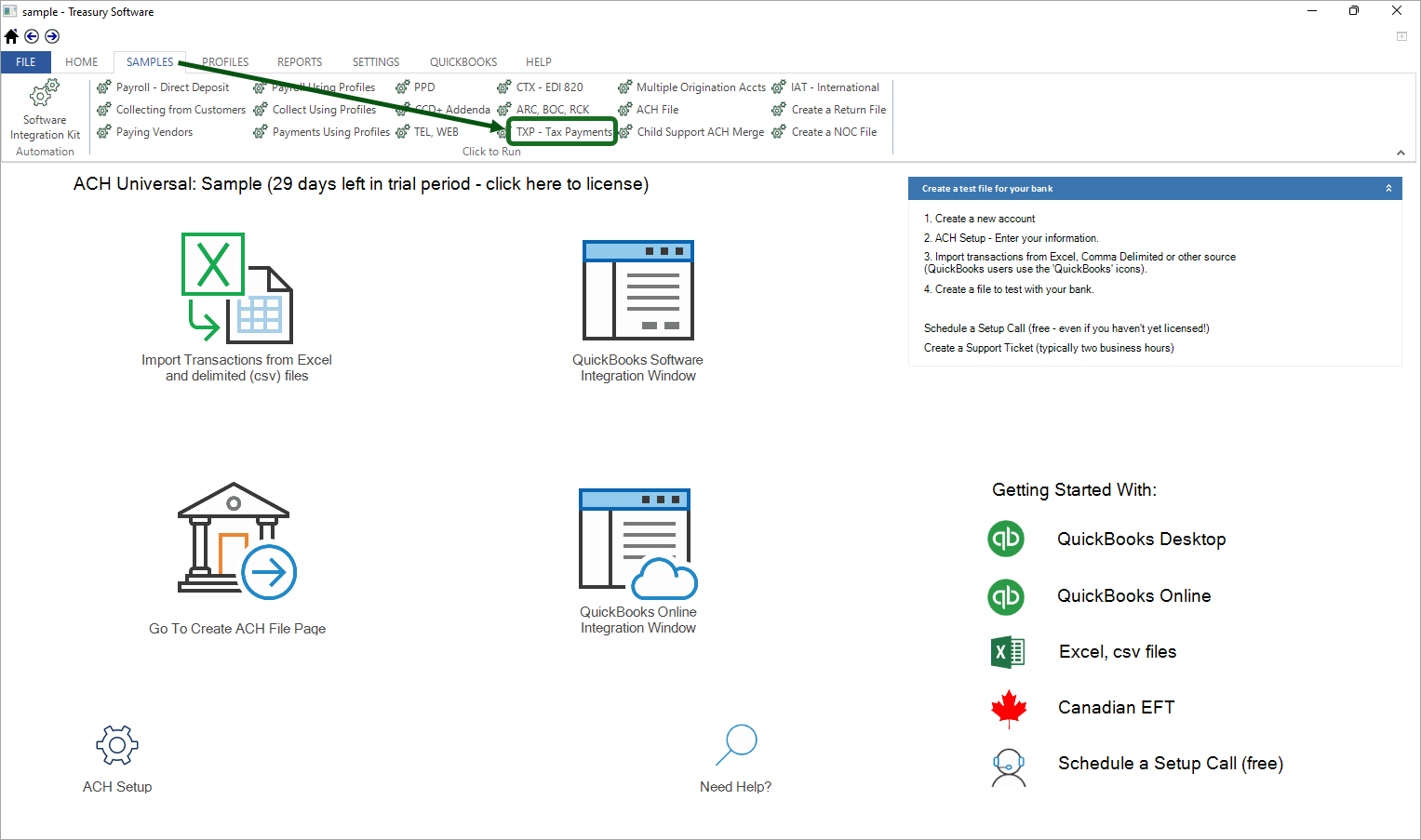Open the REPORTS ribbon tab
This screenshot has height=840, width=1421.
pos(300,62)
